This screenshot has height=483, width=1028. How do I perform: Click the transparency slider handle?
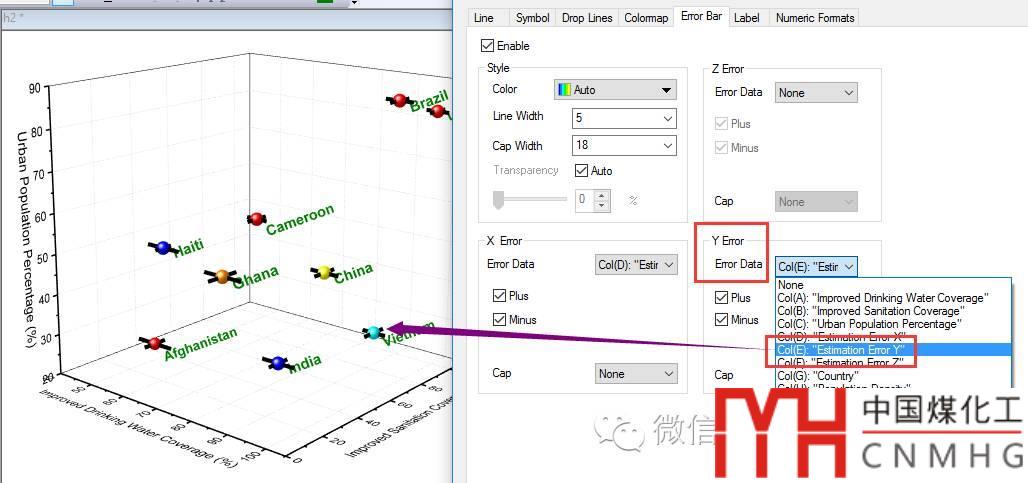click(498, 199)
